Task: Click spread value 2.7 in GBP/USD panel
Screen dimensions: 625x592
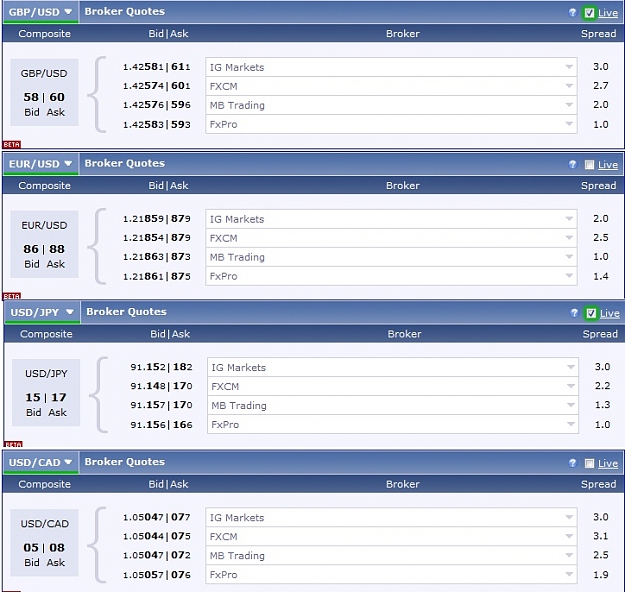Action: point(601,86)
